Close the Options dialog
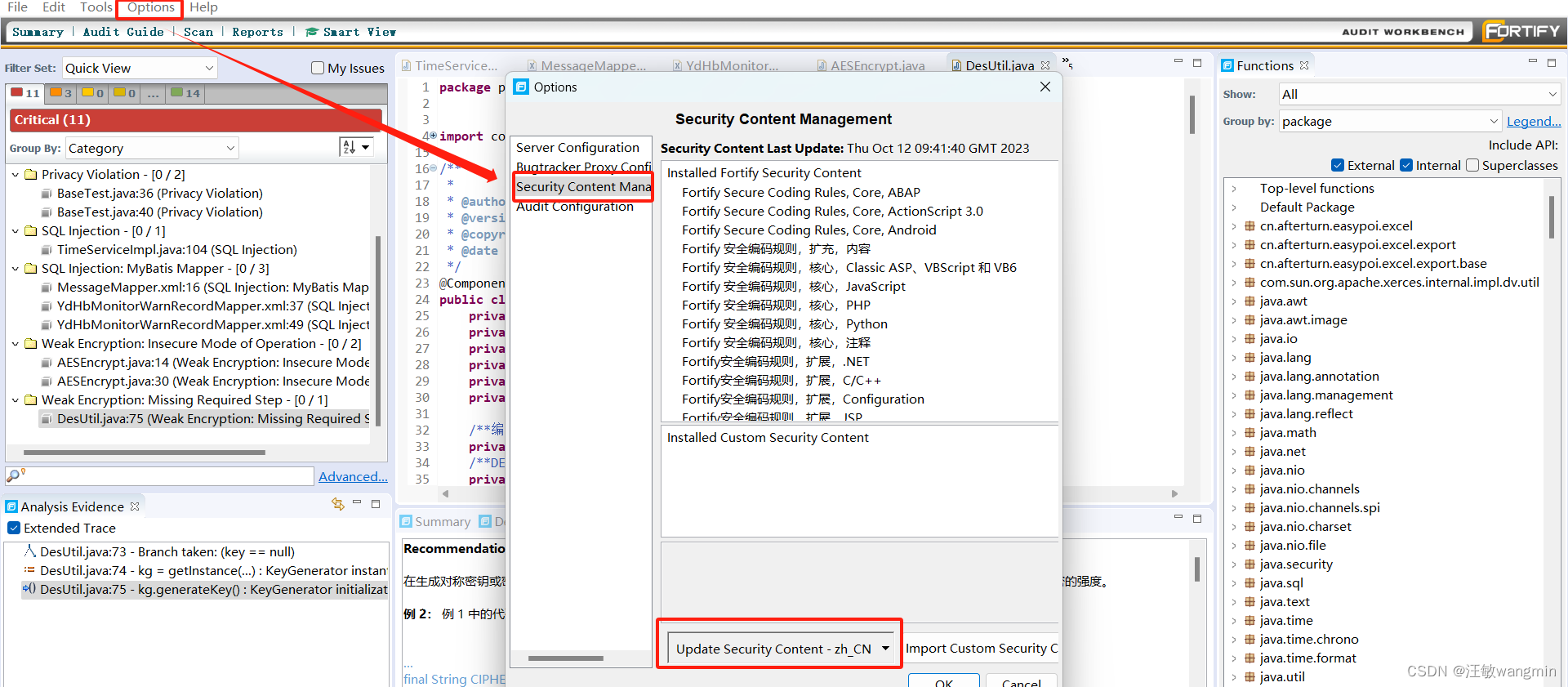Screen dimensions: 1568x687 1045,87
